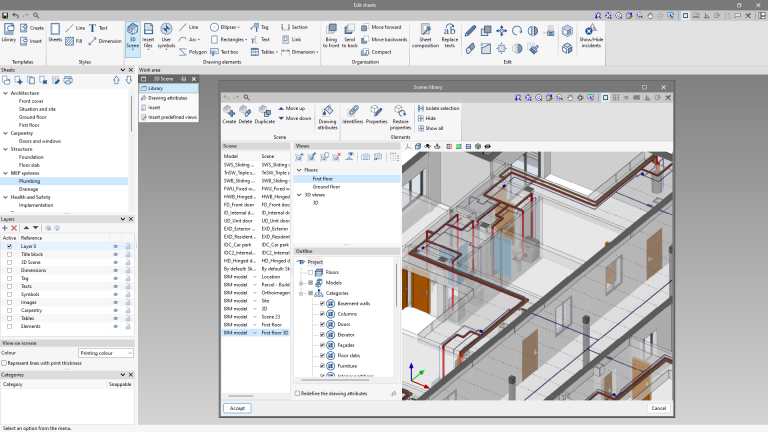Click the Cancel button
This screenshot has width=768, height=432.
click(x=658, y=408)
